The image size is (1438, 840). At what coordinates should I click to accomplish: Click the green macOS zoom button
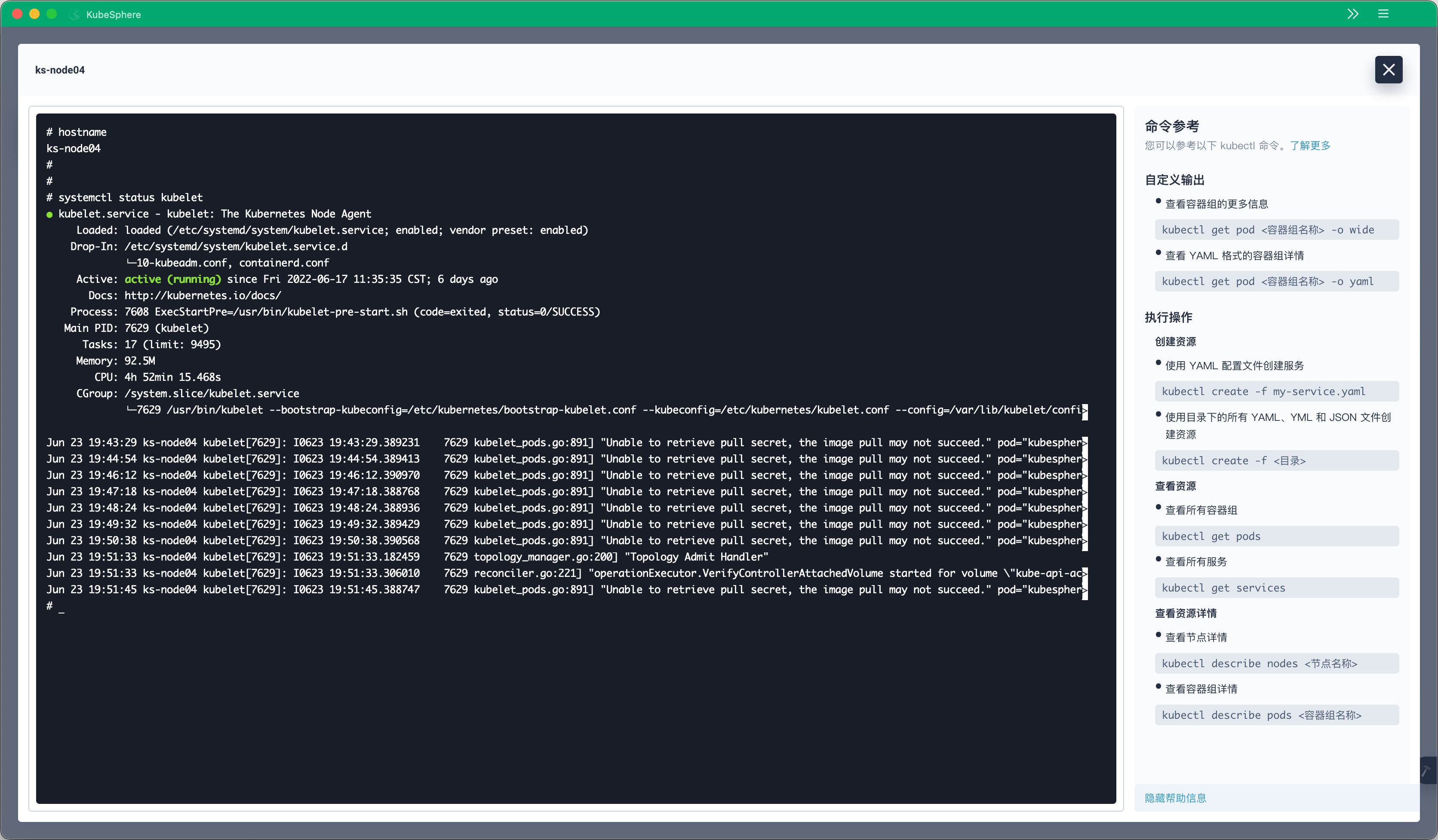pos(52,14)
